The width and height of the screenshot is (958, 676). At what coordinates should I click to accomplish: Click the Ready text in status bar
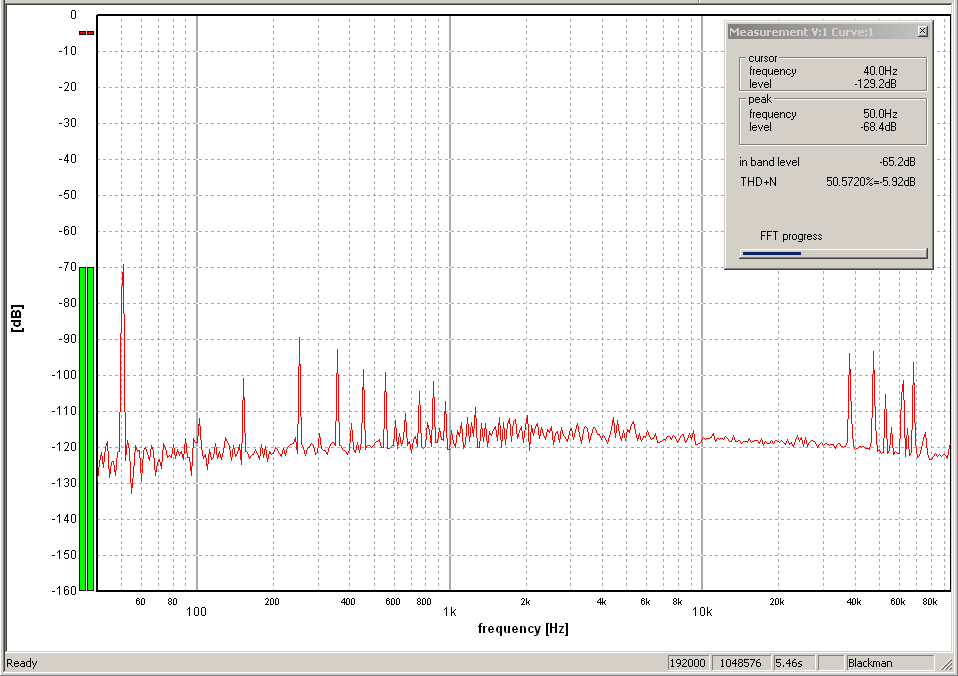[22, 663]
